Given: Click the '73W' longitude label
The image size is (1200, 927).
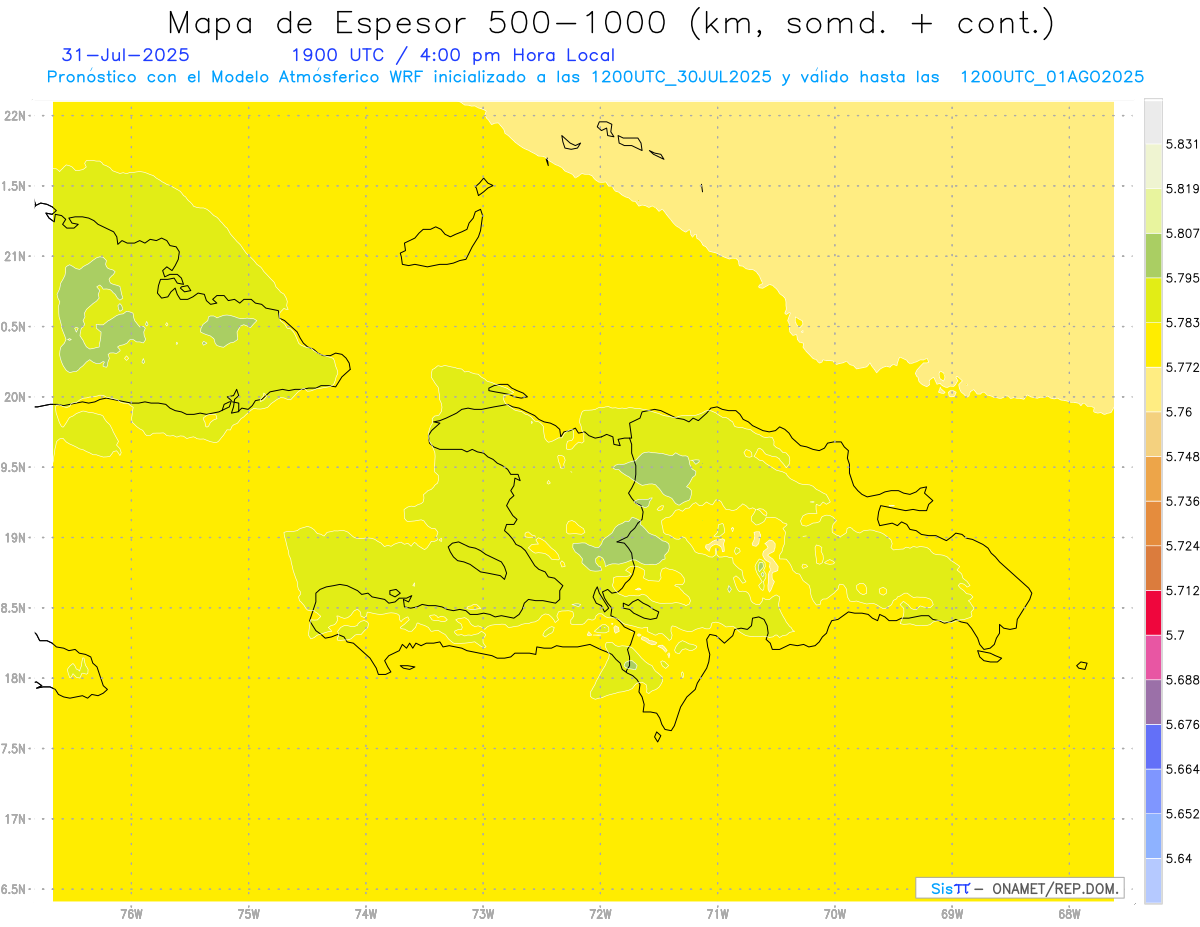Looking at the screenshot, I should click(482, 914).
